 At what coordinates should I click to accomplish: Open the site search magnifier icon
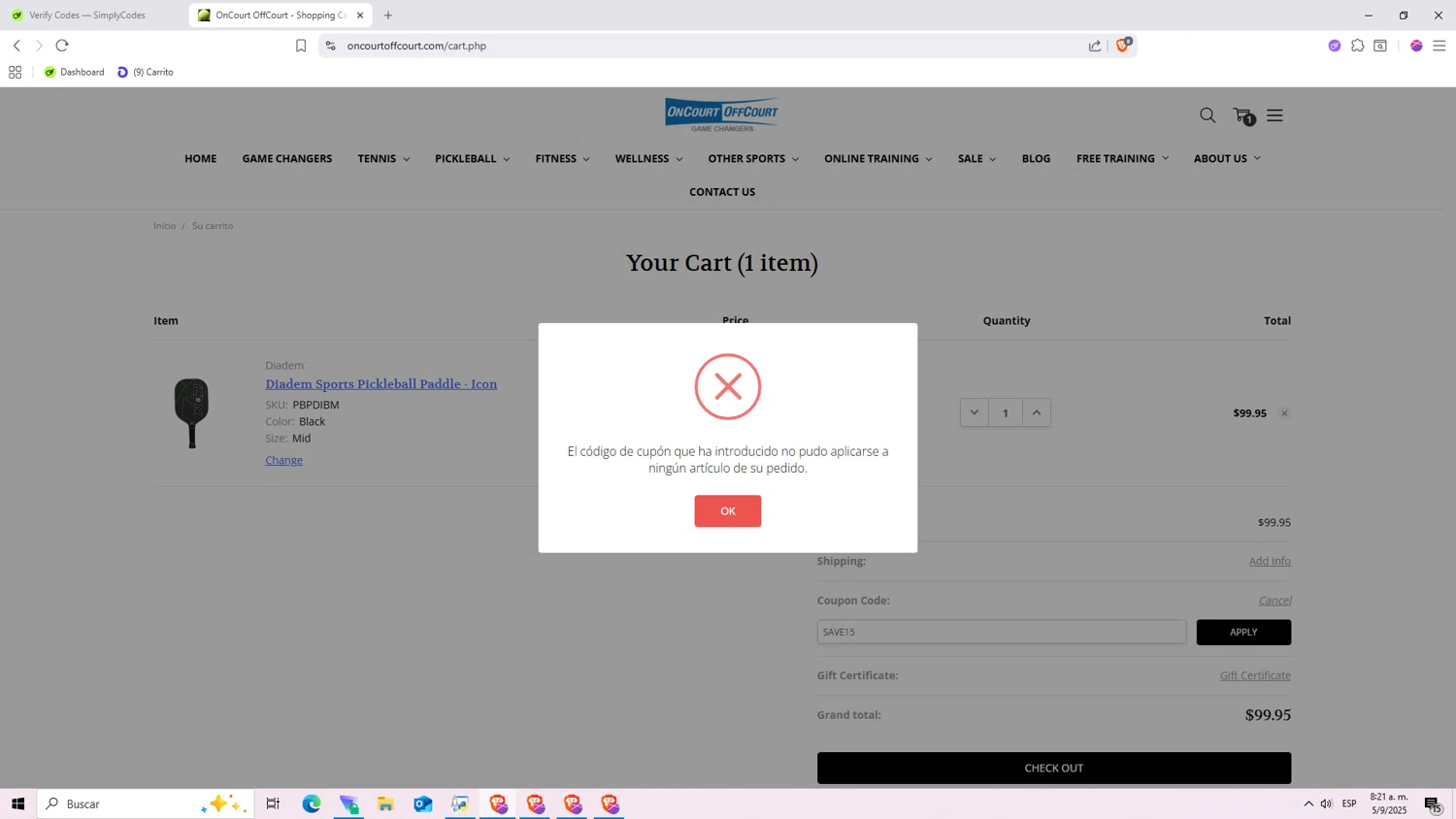1208,115
